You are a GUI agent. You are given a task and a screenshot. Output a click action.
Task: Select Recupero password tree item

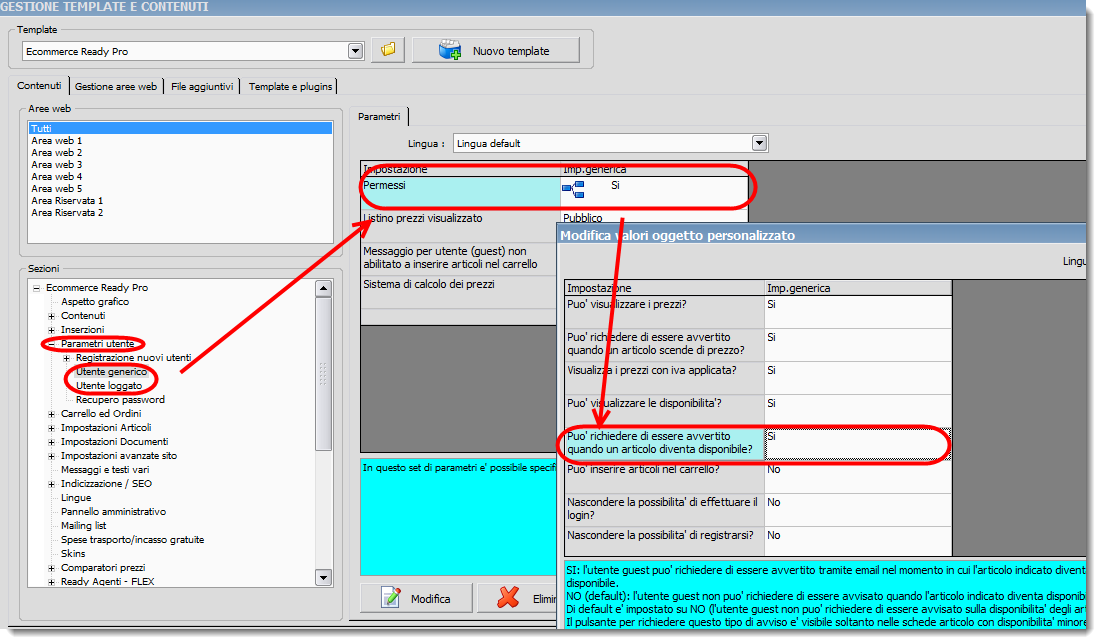point(120,400)
